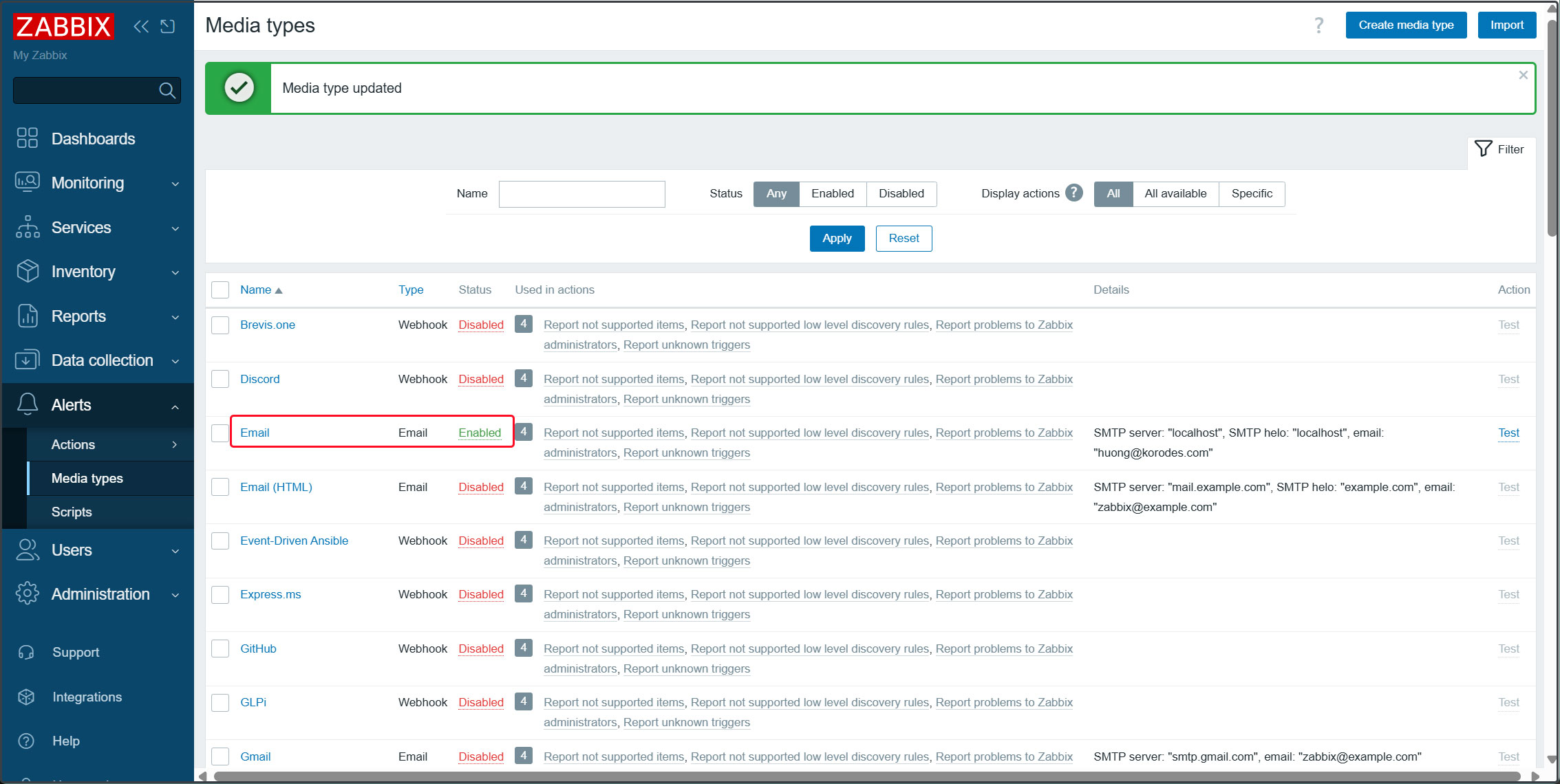This screenshot has height=784, width=1560.
Task: Click the Support headset icon
Action: [x=26, y=652]
